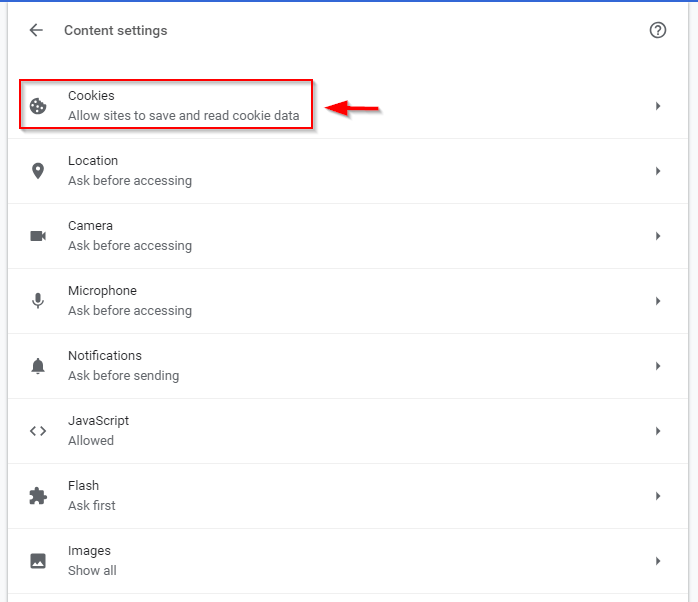Click the back arrow beside Content settings
This screenshot has width=698, height=602.
tap(37, 30)
